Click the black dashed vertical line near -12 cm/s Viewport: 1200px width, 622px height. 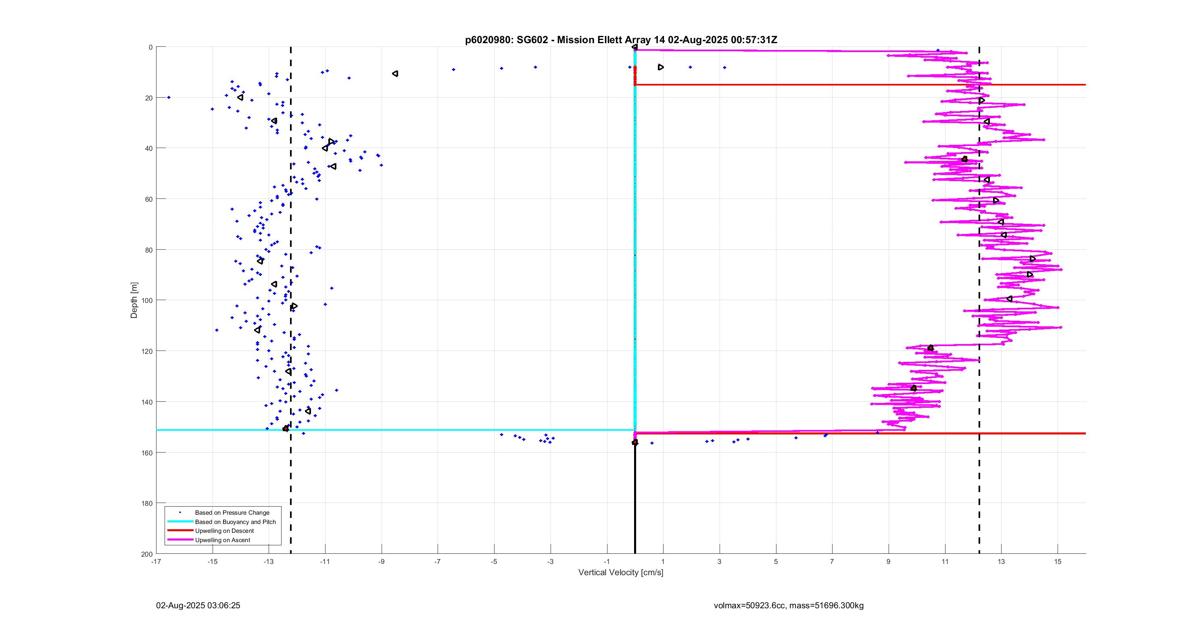click(291, 300)
